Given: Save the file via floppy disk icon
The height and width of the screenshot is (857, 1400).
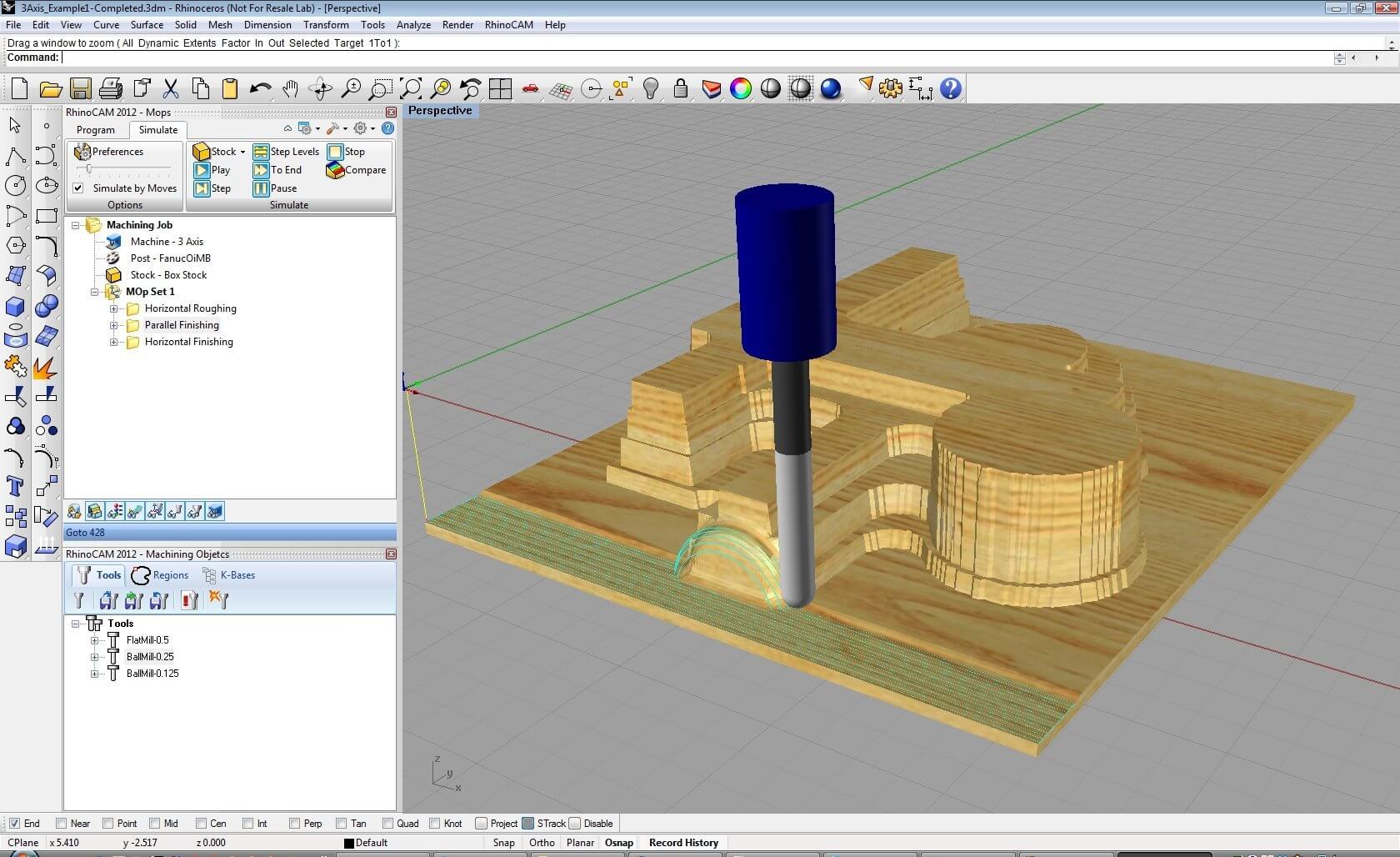Looking at the screenshot, I should click(80, 88).
